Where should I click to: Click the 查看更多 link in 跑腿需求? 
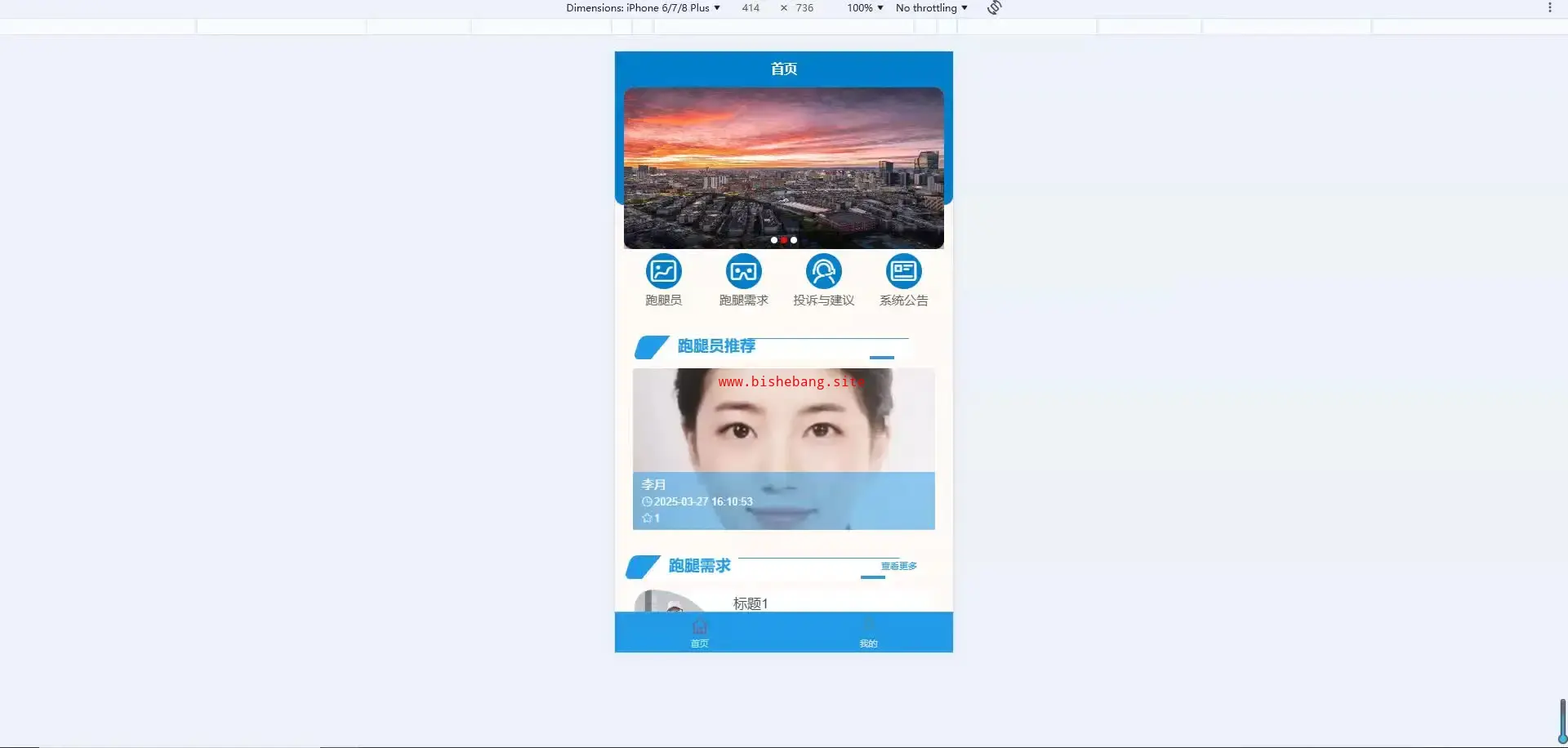point(898,566)
